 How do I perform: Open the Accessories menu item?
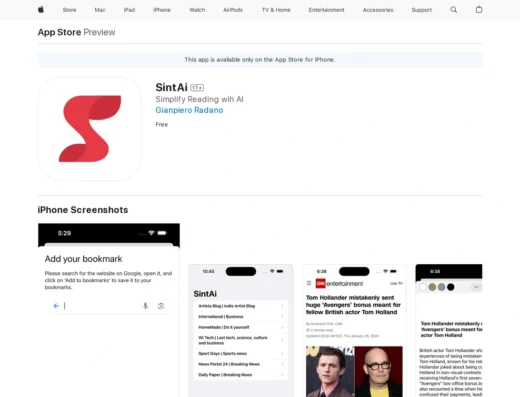pos(378,10)
